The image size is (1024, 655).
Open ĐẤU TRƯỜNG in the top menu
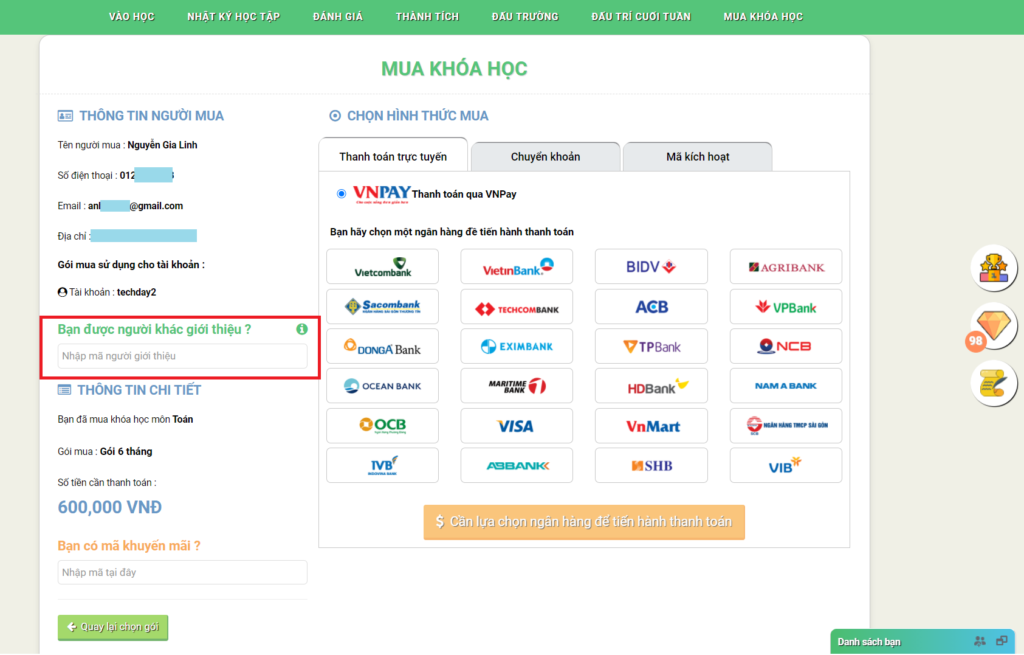click(x=524, y=17)
